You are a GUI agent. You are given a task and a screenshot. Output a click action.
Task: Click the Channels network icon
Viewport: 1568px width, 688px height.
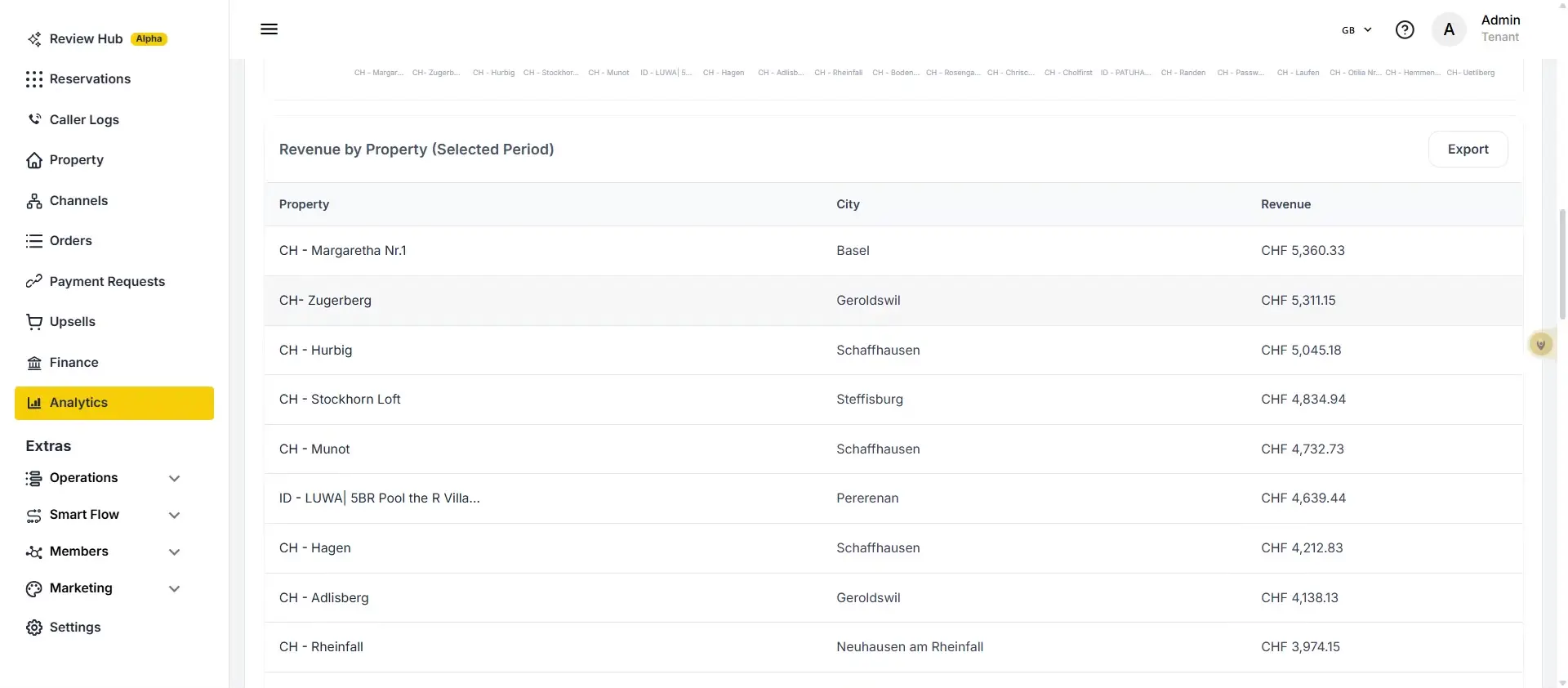34,201
